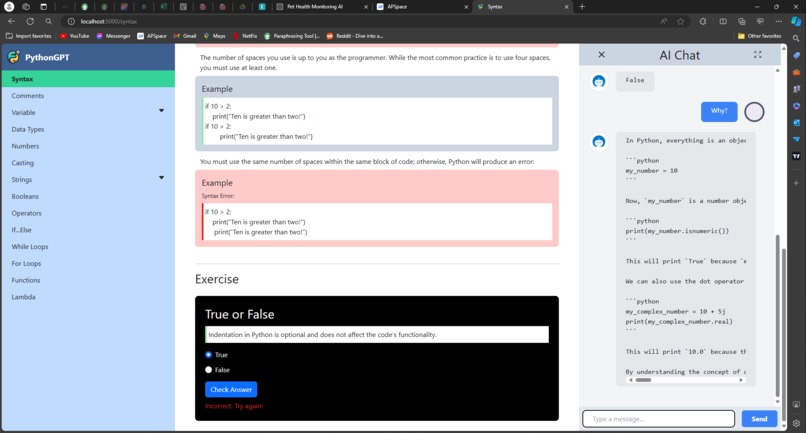Open the Functions sidebar item

point(88,280)
